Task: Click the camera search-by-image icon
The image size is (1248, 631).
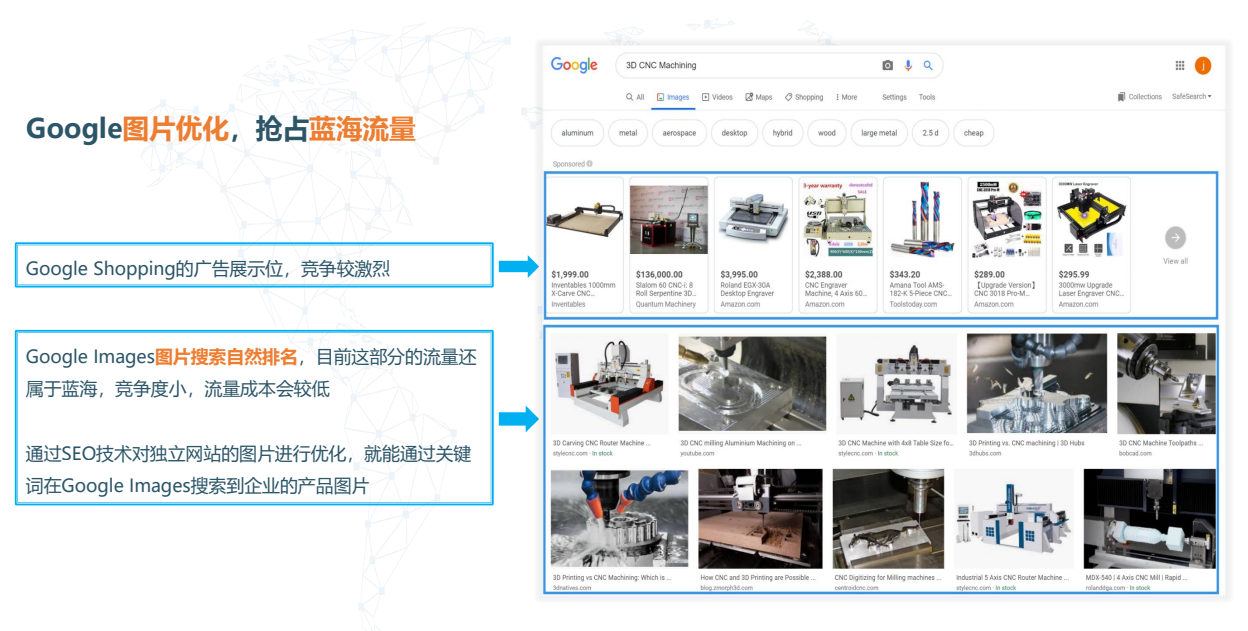Action: coord(887,66)
